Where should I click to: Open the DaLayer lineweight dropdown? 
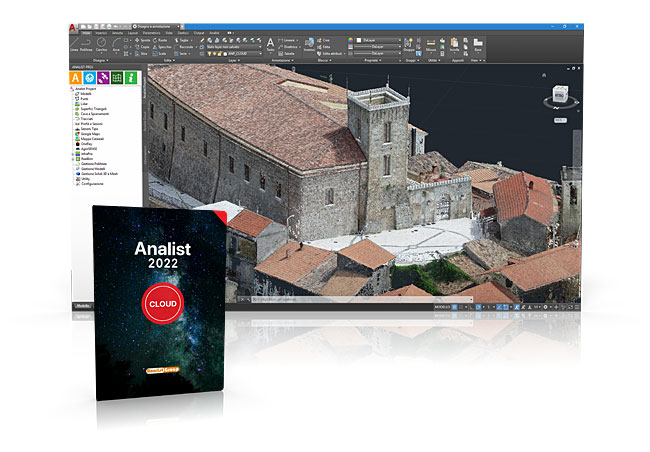point(378,47)
